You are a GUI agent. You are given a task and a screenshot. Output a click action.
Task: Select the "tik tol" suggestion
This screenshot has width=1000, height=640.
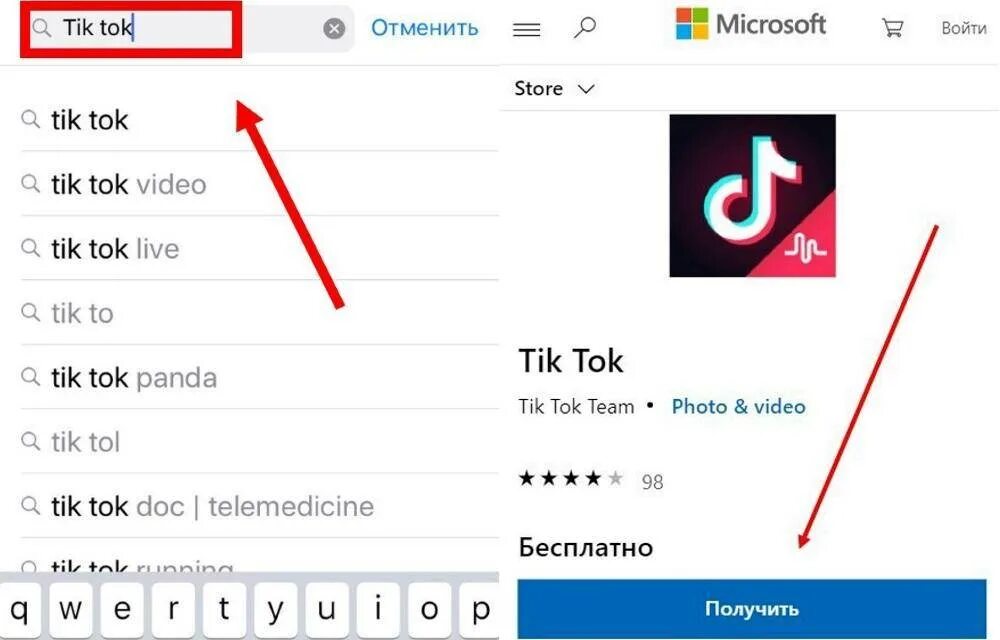coord(260,442)
